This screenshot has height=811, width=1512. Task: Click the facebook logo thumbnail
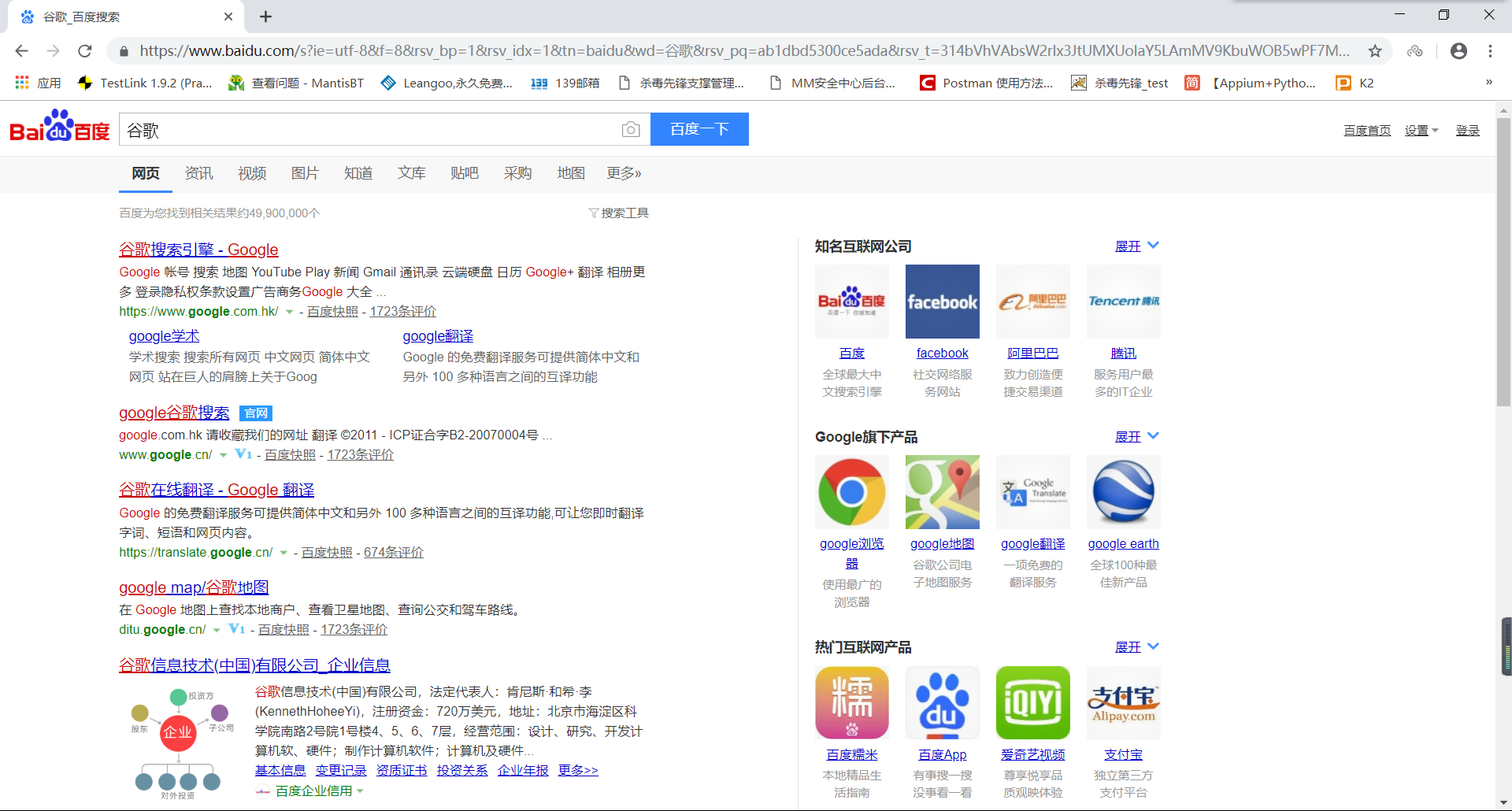(943, 302)
